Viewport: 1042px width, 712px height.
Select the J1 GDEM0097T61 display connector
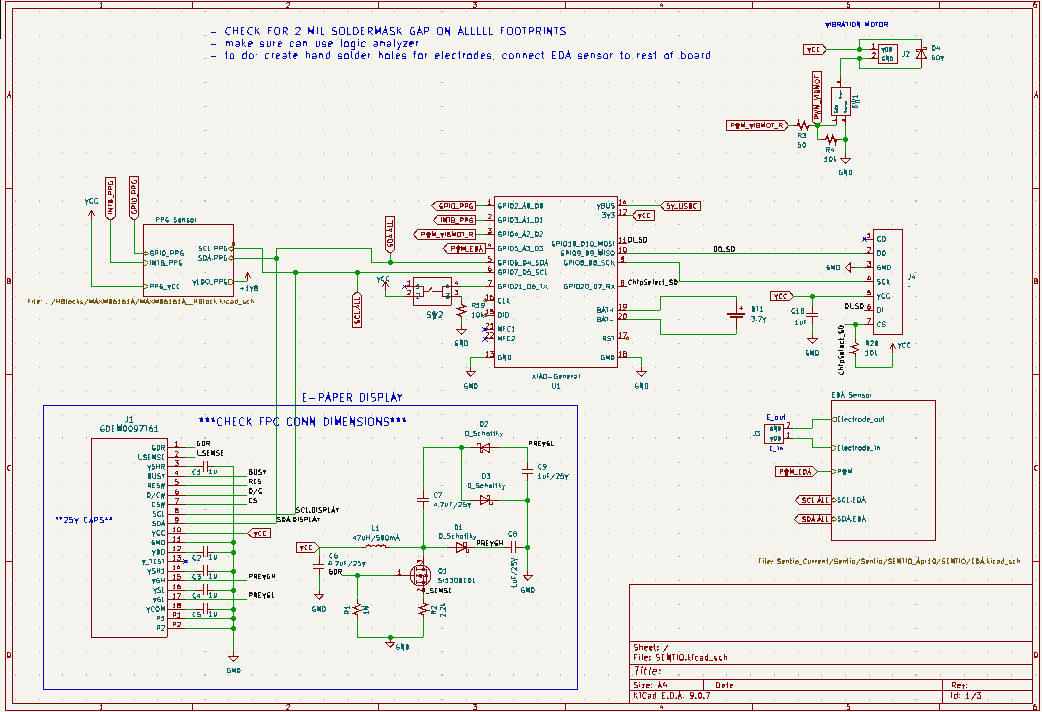tap(129, 537)
